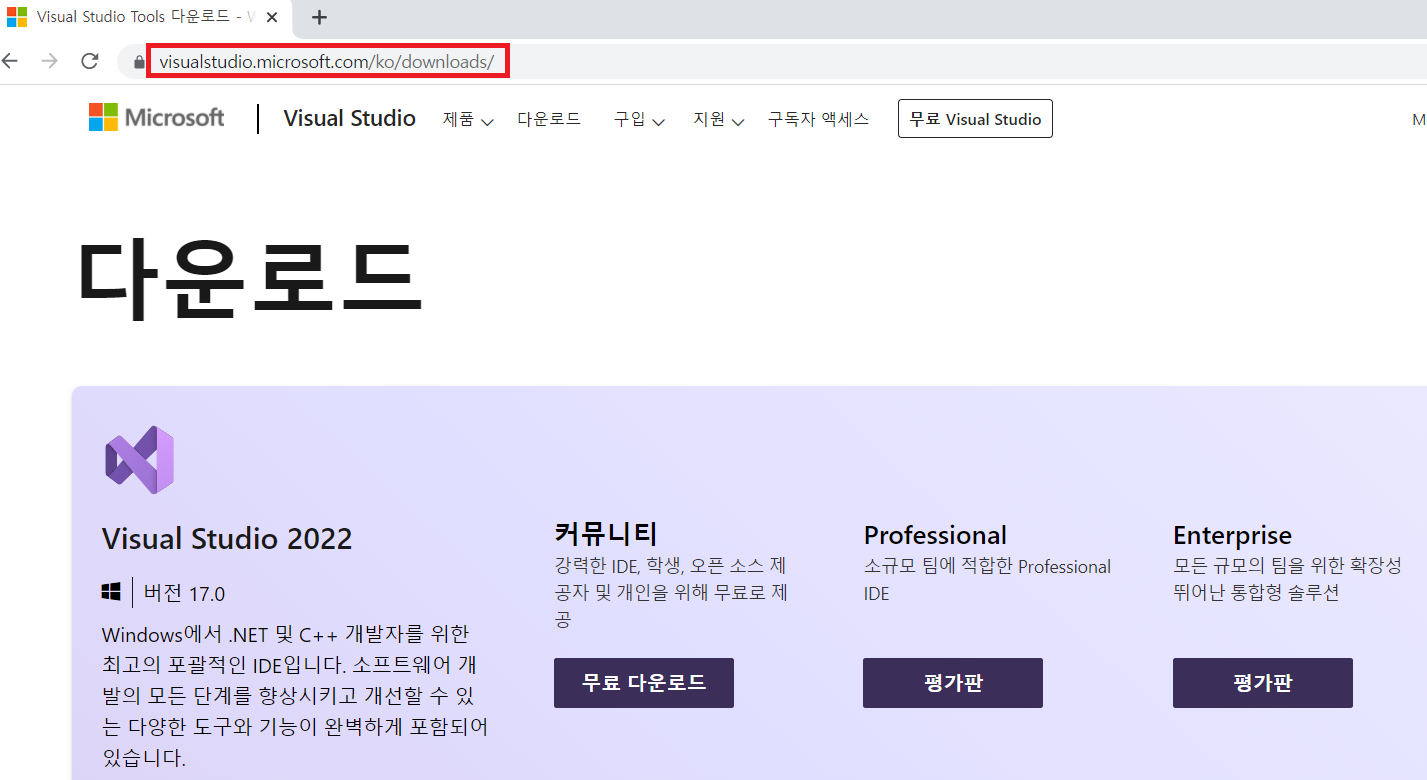Reload the page with refresh icon
Viewport: 1427px width, 780px height.
[90, 61]
